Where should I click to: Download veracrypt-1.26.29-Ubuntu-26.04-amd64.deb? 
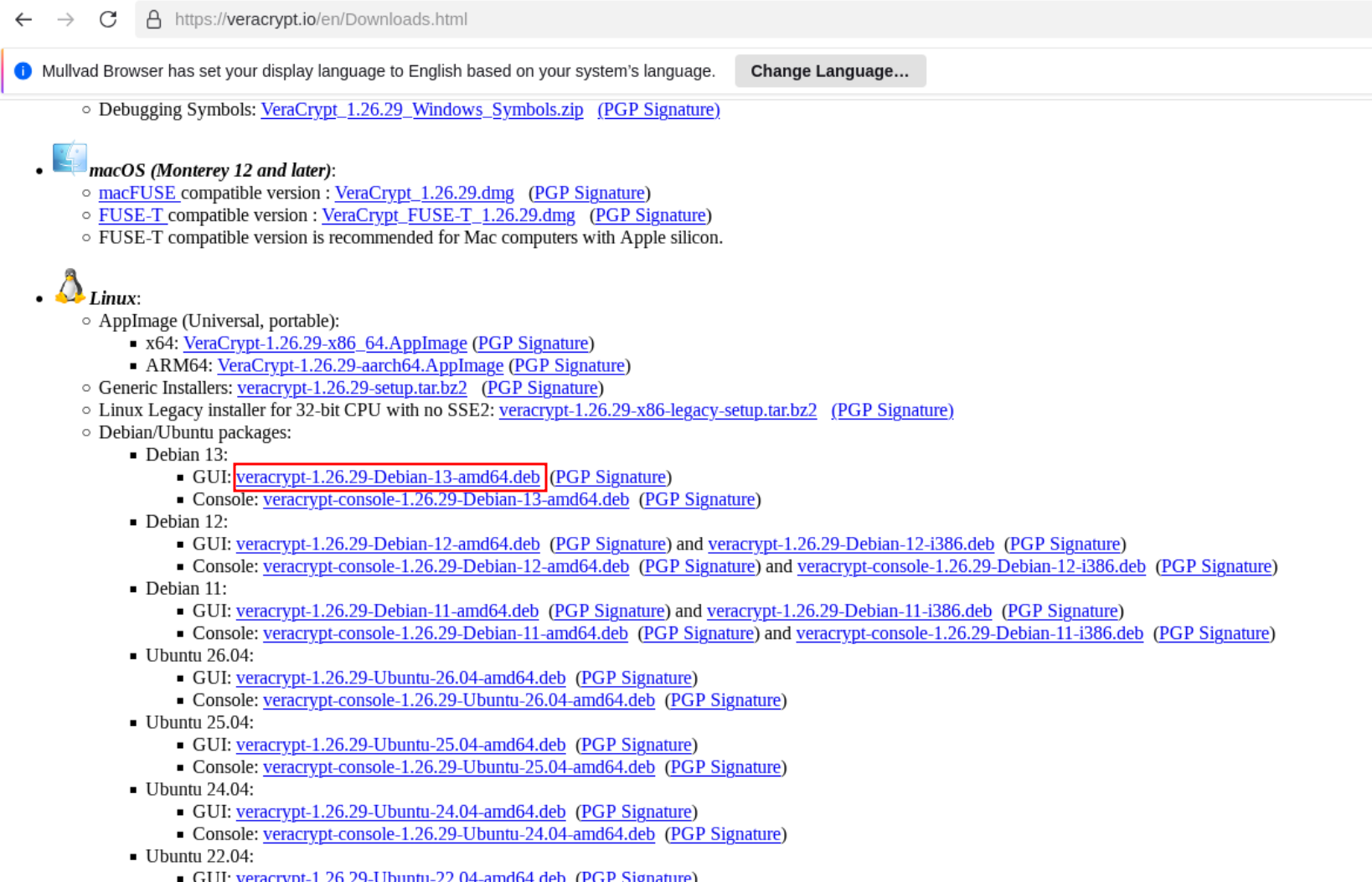(400, 678)
